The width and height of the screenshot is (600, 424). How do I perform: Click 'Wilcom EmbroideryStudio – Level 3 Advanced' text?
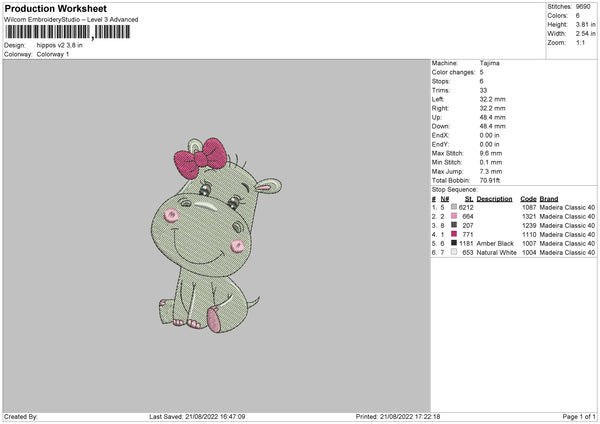71,20
